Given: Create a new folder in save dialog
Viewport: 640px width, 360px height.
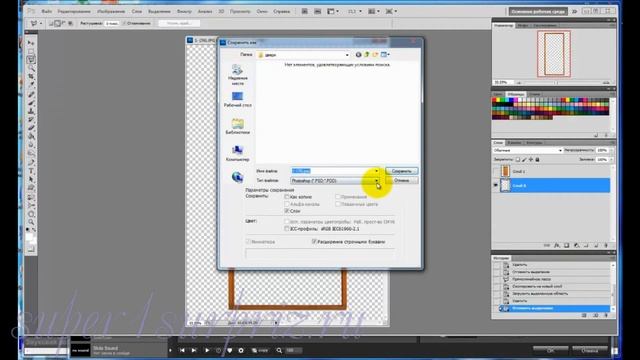Looking at the screenshot, I should point(375,55).
